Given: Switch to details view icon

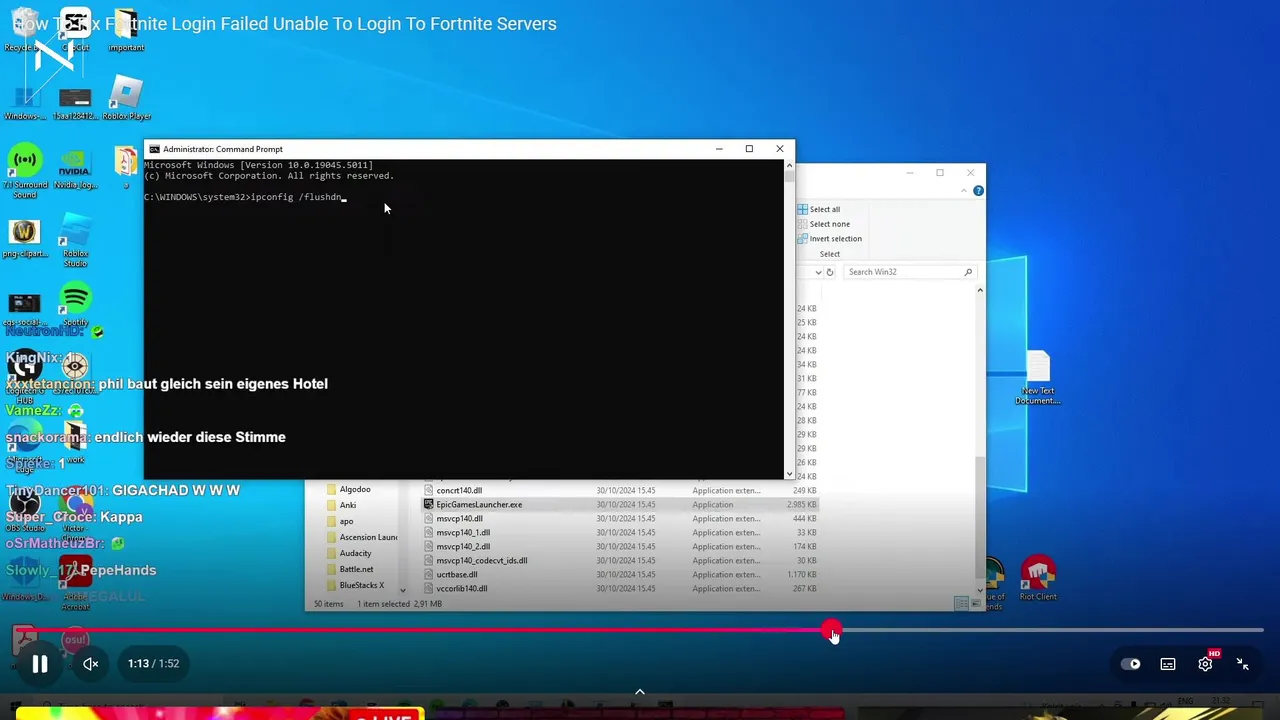Looking at the screenshot, I should pos(959,604).
